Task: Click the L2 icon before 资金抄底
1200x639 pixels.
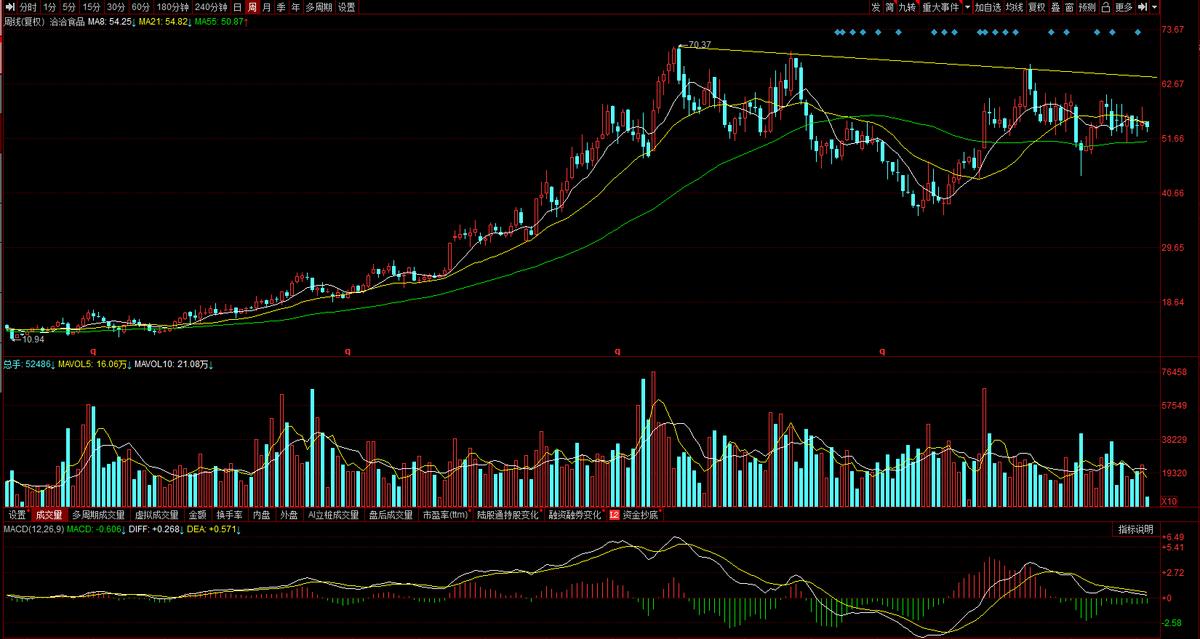Action: point(614,515)
